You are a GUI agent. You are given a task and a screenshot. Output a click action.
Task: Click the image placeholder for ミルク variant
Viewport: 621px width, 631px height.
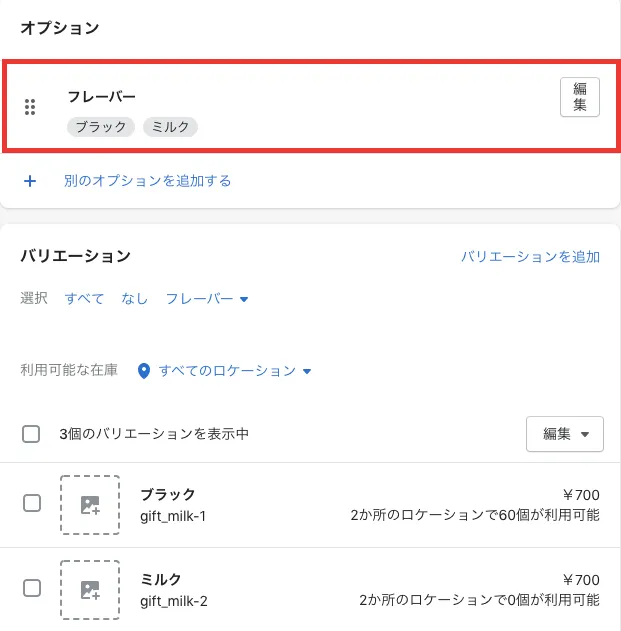(90, 589)
